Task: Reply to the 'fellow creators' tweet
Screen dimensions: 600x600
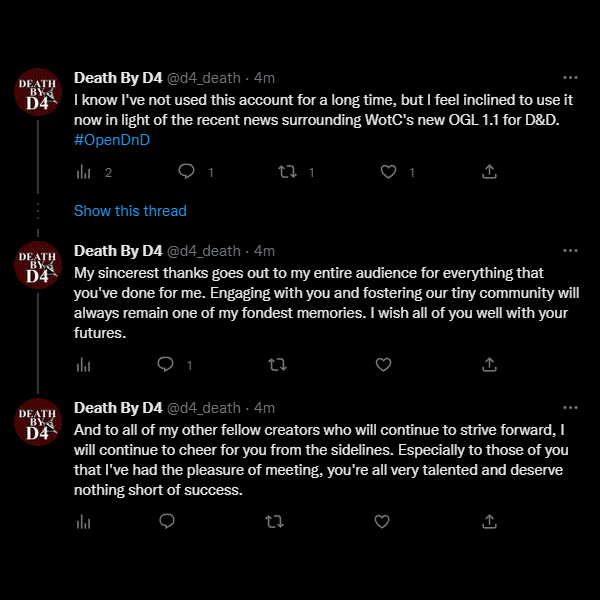Action: pos(167,521)
